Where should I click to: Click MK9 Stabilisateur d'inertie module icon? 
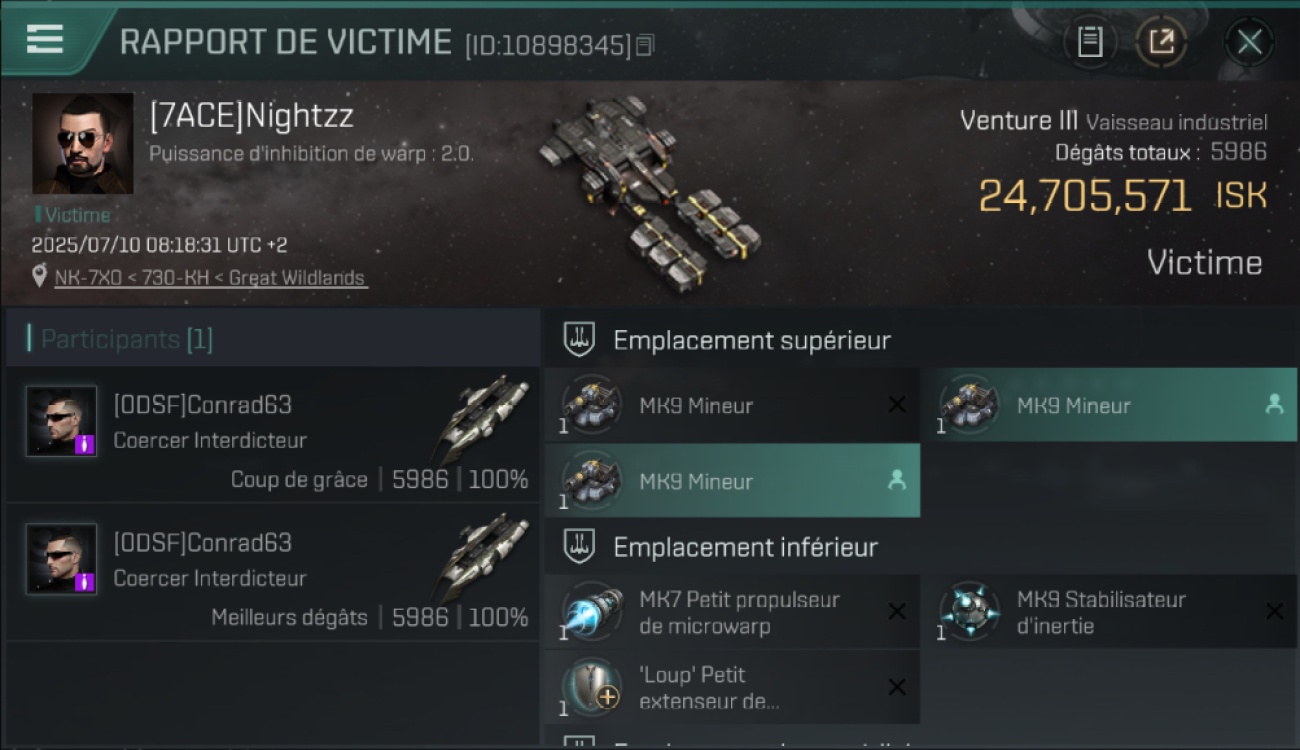(969, 612)
